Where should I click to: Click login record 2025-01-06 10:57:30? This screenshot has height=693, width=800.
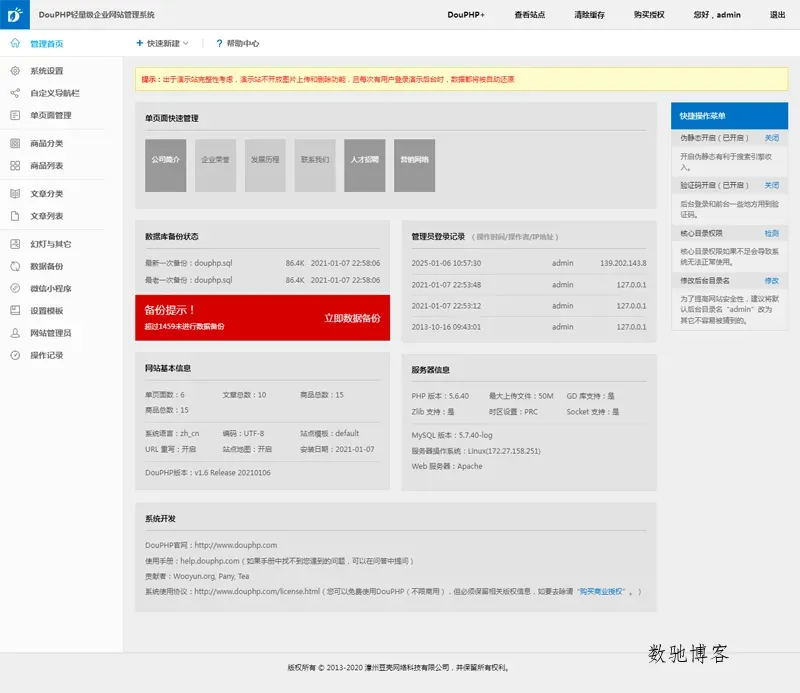pyautogui.click(x=446, y=263)
